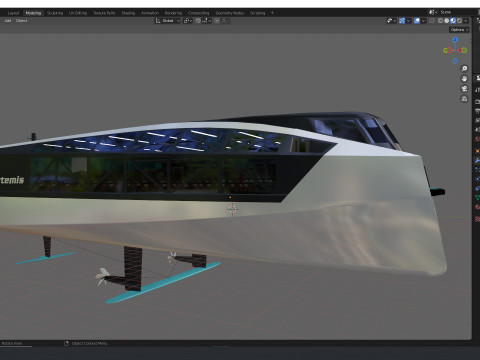Open the Scripting workspace tab
This screenshot has height=360, width=480.
point(257,13)
